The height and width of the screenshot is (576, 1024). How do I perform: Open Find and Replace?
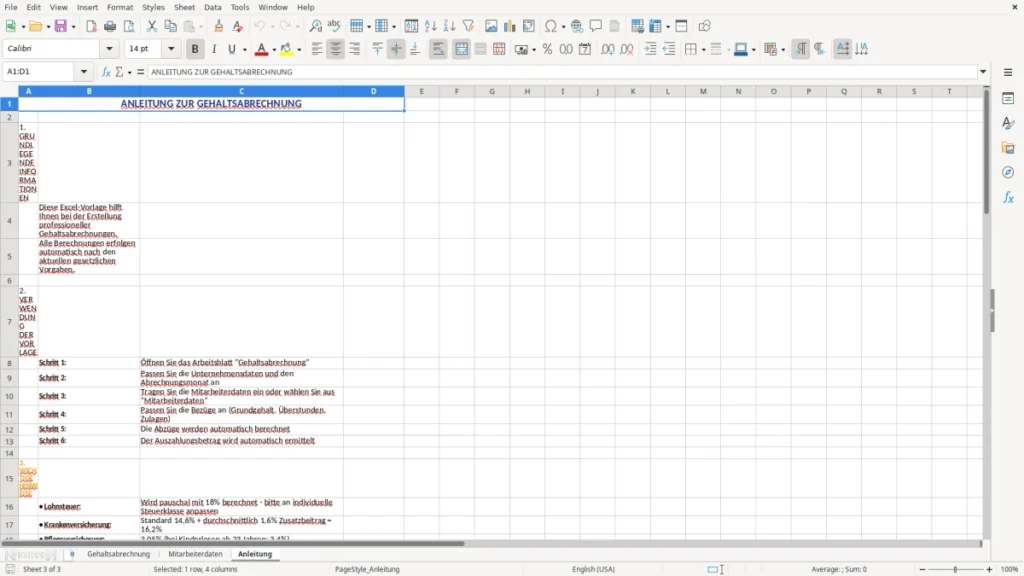pos(315,26)
